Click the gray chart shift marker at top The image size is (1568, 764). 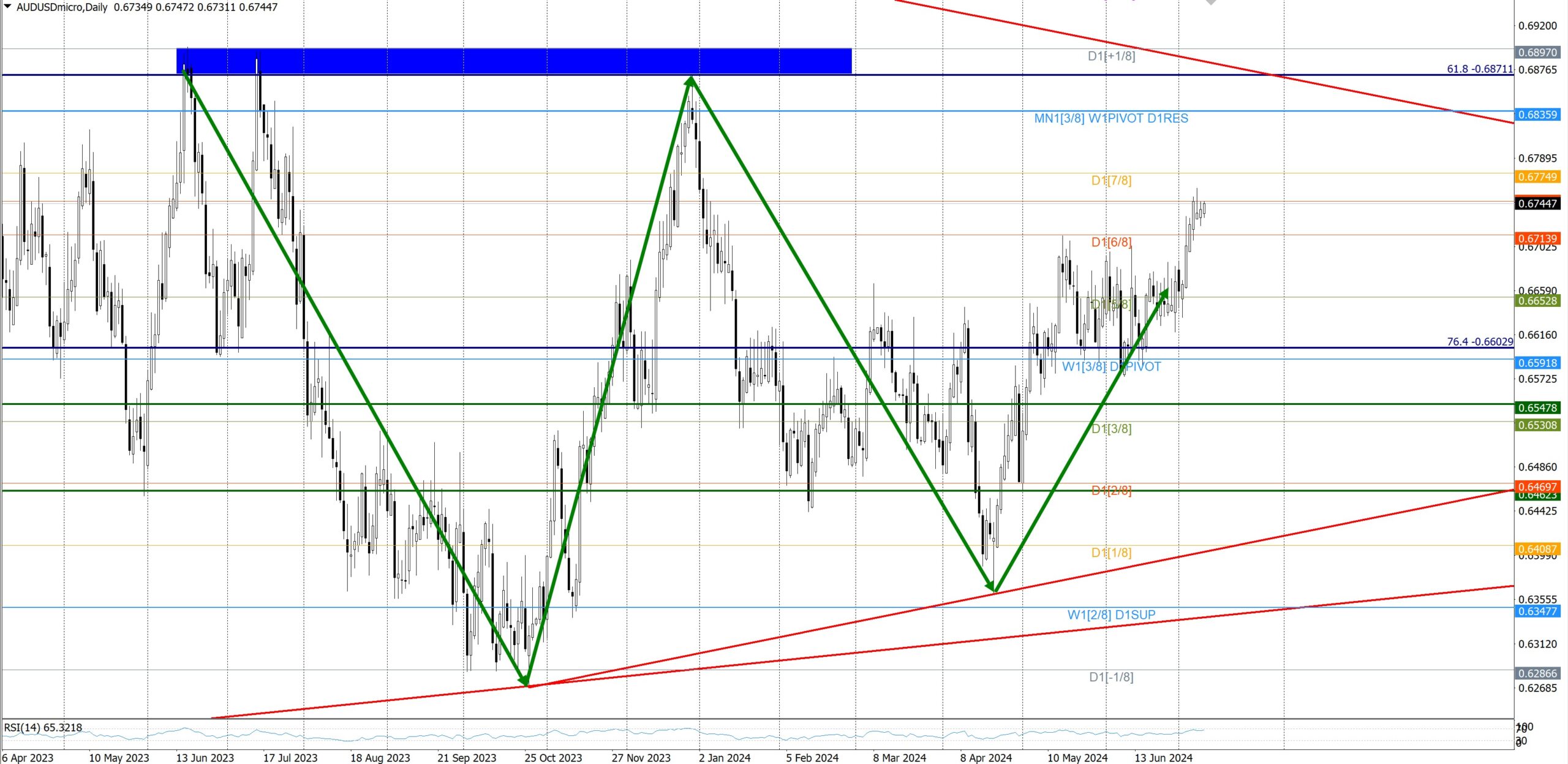point(1211,2)
